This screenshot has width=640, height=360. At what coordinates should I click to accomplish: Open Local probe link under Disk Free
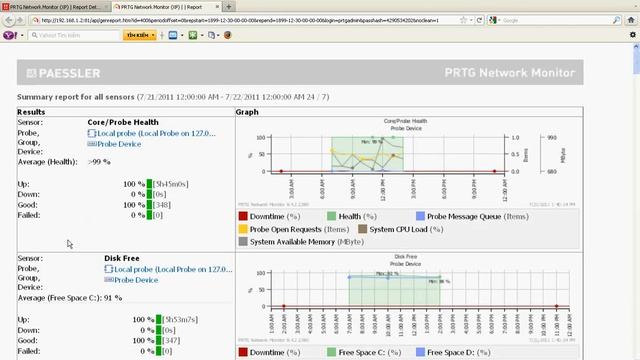(x=173, y=269)
